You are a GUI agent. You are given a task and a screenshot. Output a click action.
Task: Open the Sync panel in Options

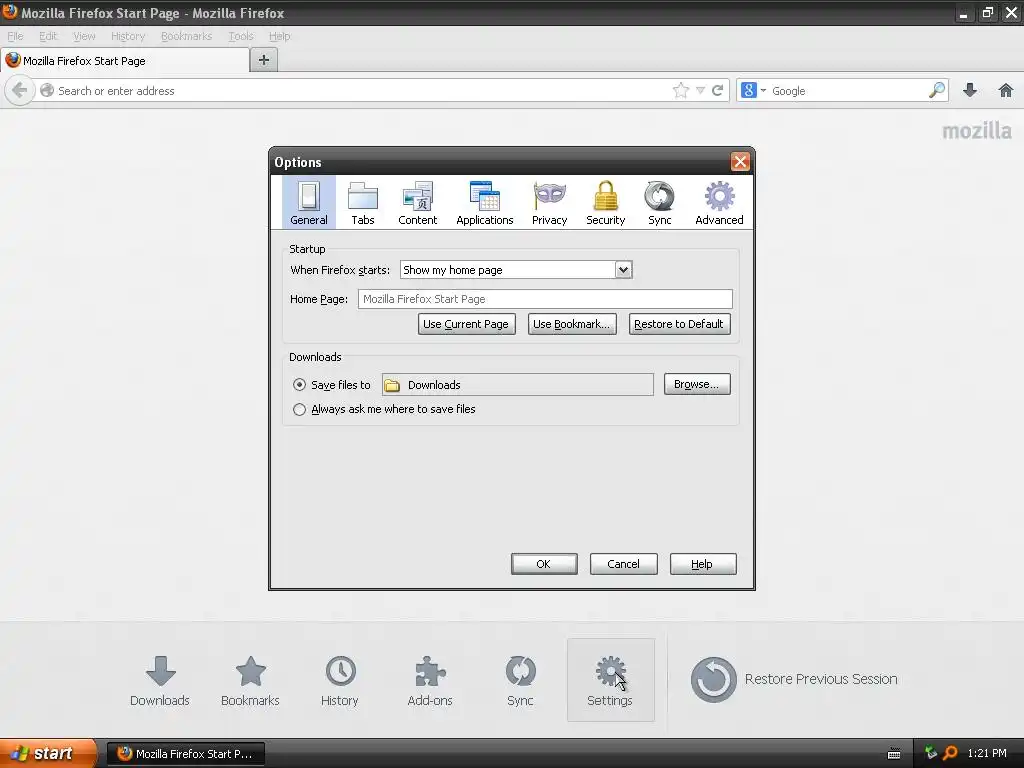[x=660, y=203]
